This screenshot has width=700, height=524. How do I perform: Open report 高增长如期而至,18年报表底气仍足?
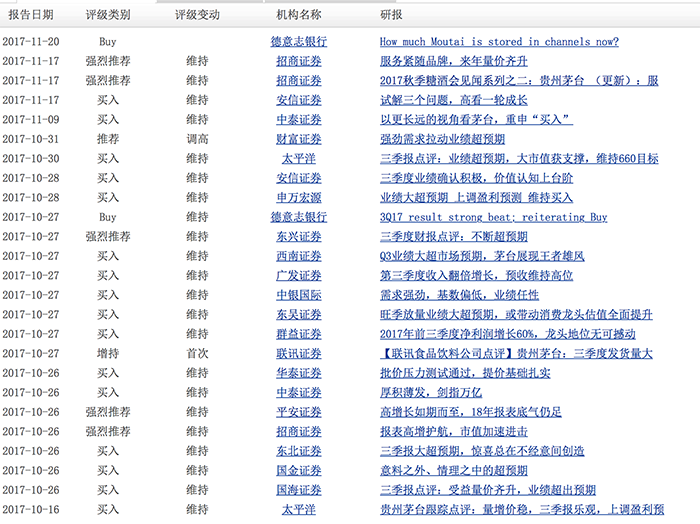[471, 412]
